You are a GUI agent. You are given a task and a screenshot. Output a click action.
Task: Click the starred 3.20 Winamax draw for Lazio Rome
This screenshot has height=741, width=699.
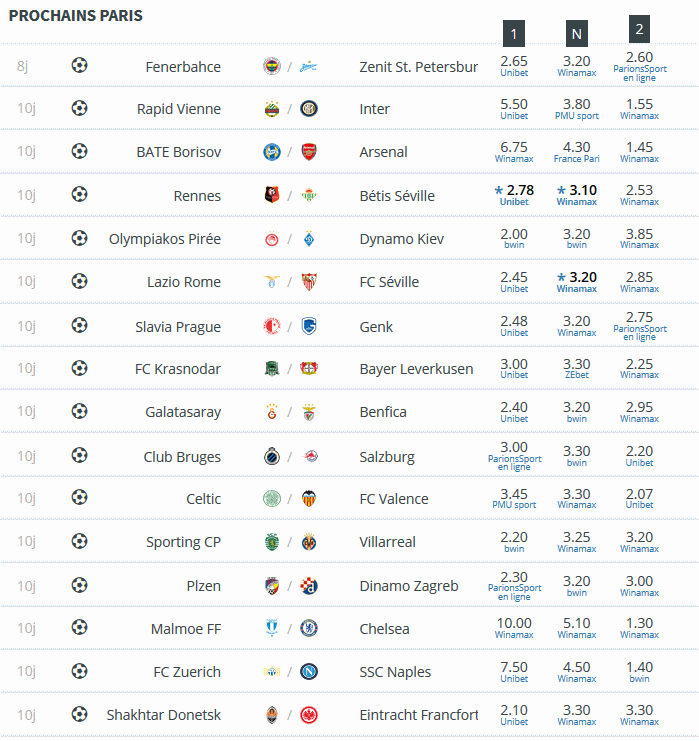tap(577, 282)
